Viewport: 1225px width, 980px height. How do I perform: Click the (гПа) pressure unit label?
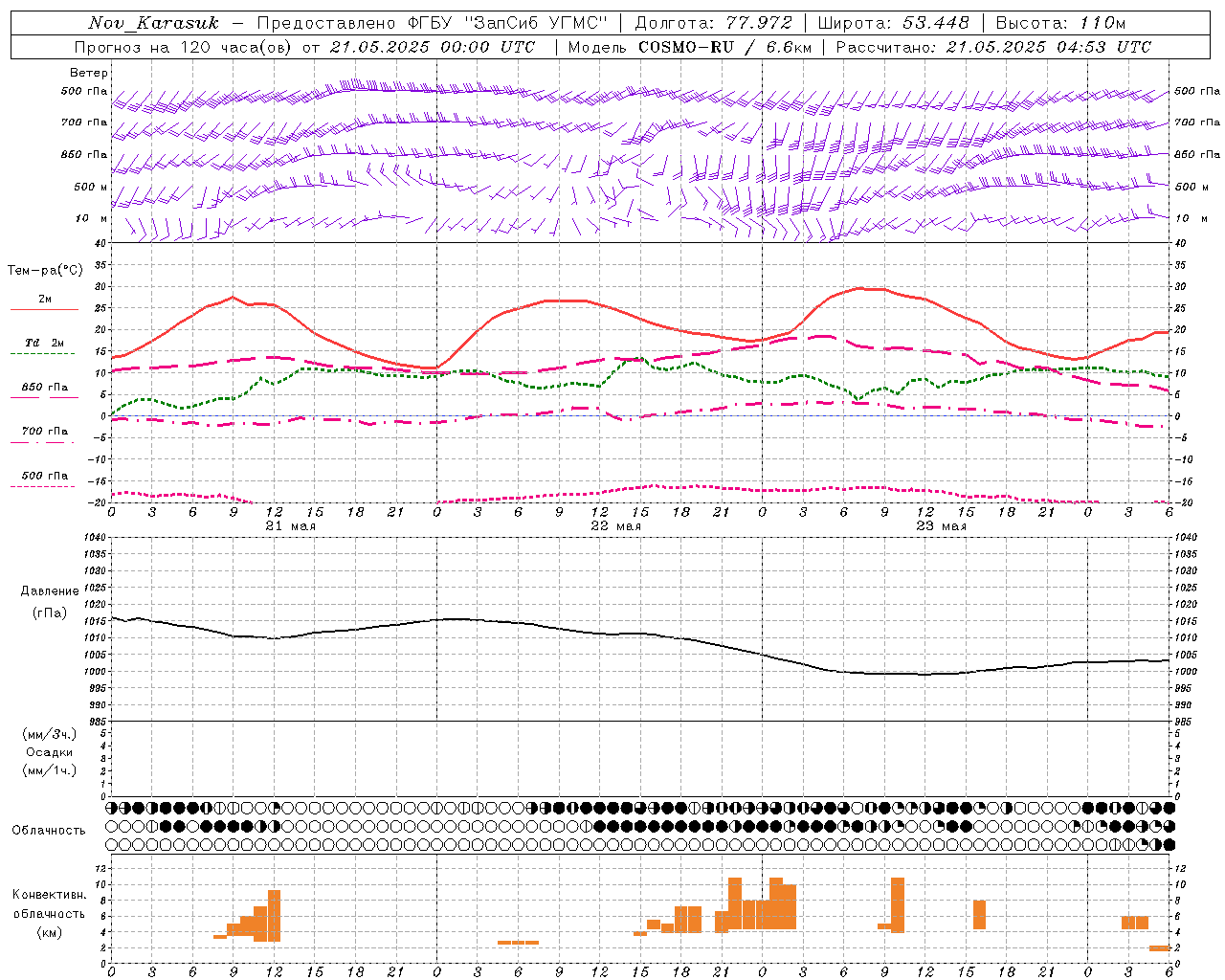tap(50, 613)
